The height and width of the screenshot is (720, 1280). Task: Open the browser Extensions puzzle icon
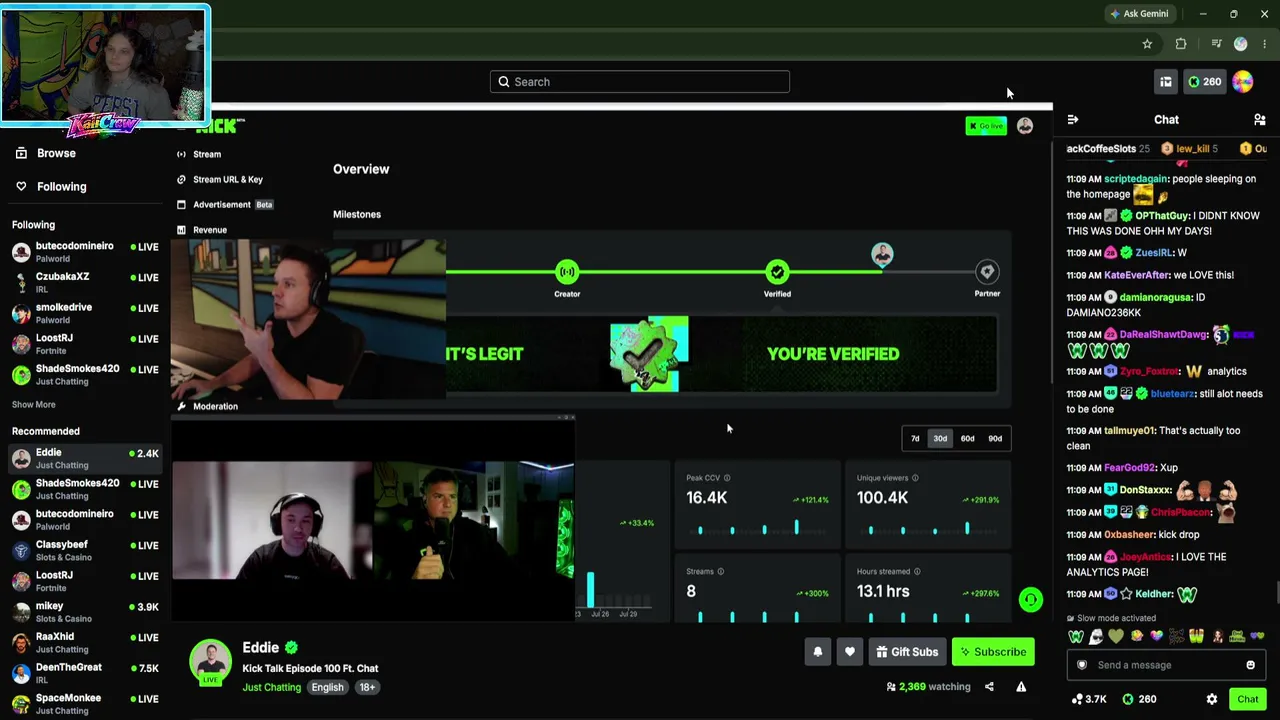1181,44
